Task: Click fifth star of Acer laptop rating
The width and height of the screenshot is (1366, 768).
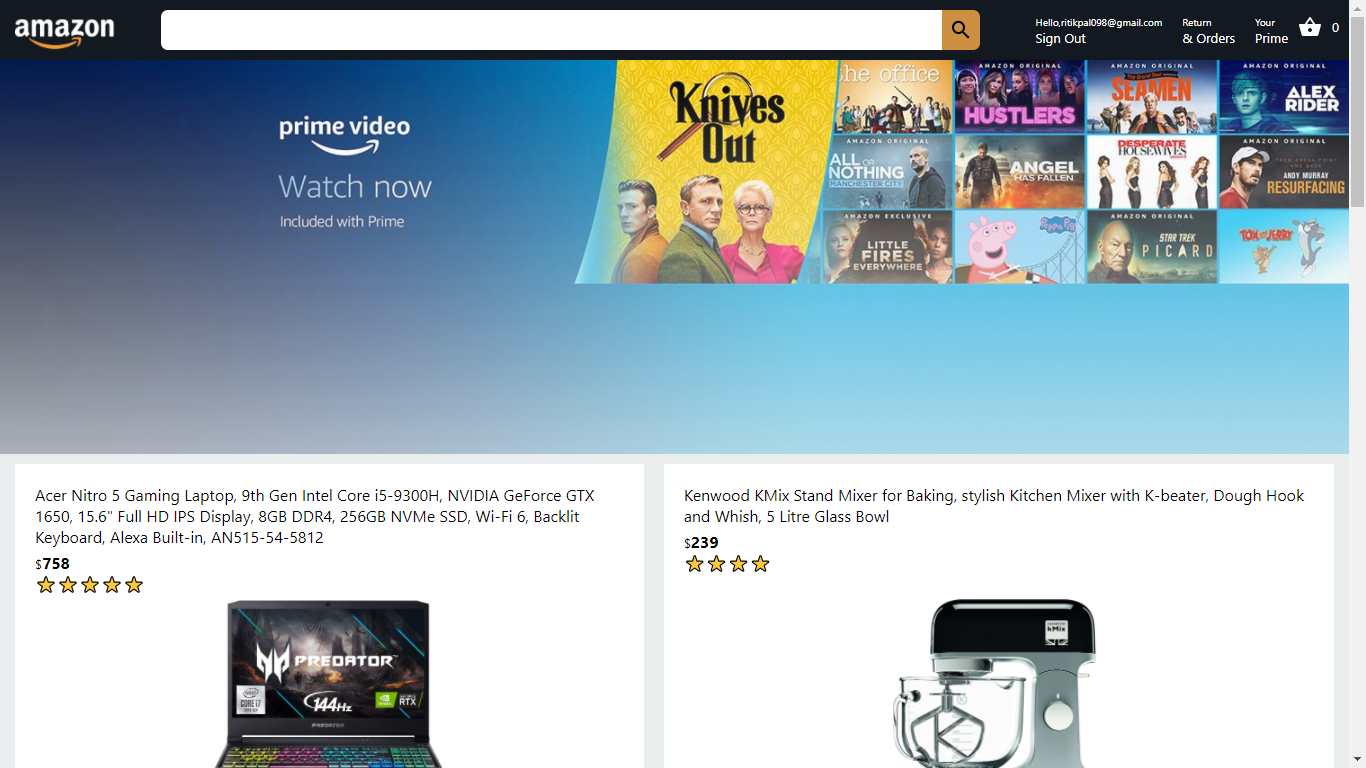Action: coord(134,585)
